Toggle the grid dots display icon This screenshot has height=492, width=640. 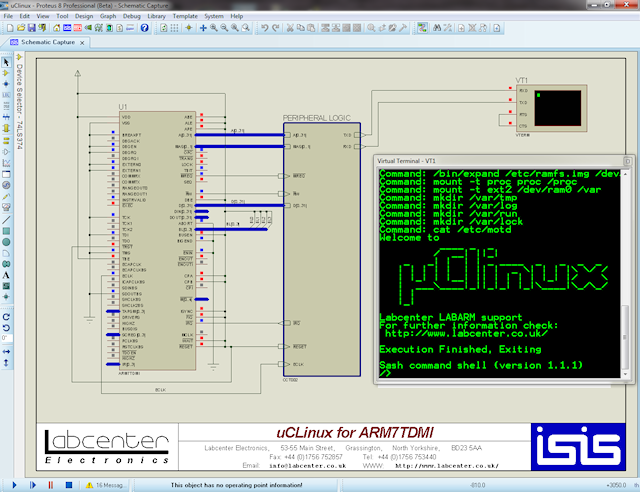click(x=174, y=28)
